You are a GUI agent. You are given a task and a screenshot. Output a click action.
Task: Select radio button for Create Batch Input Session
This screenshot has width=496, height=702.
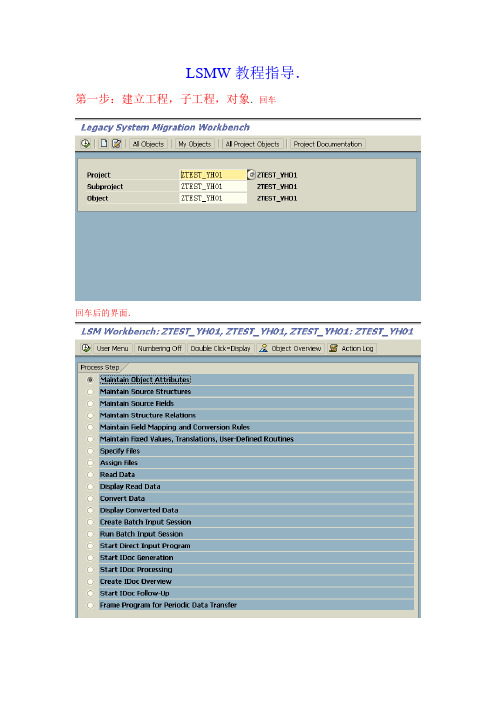click(90, 522)
